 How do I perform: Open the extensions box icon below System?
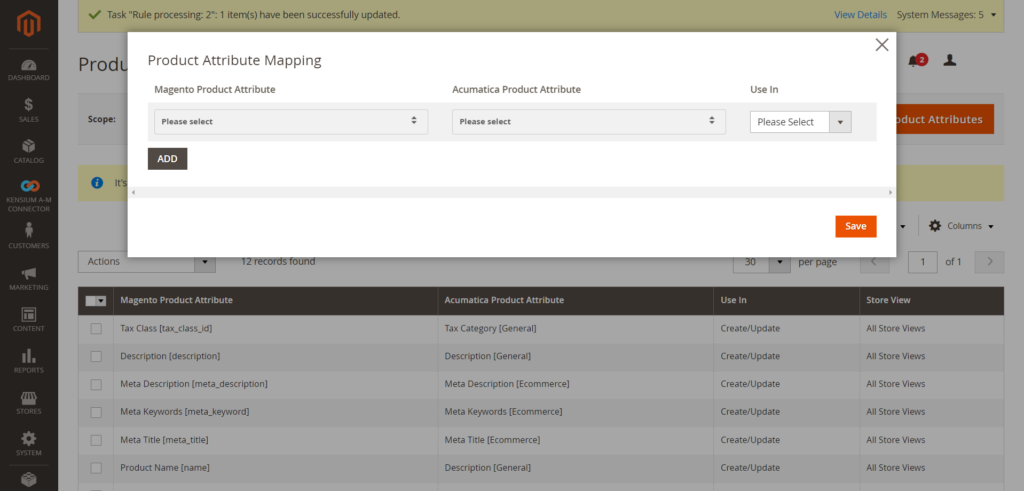[29, 480]
